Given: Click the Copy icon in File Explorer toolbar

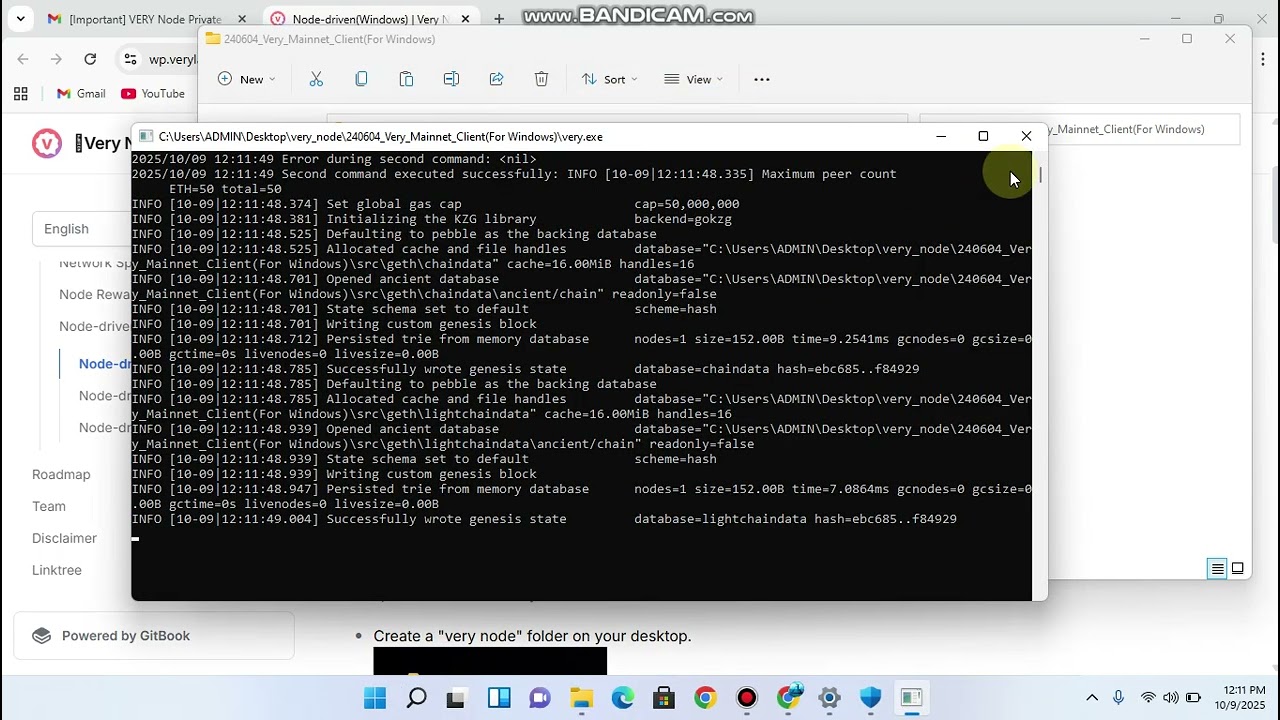Looking at the screenshot, I should pos(361,79).
